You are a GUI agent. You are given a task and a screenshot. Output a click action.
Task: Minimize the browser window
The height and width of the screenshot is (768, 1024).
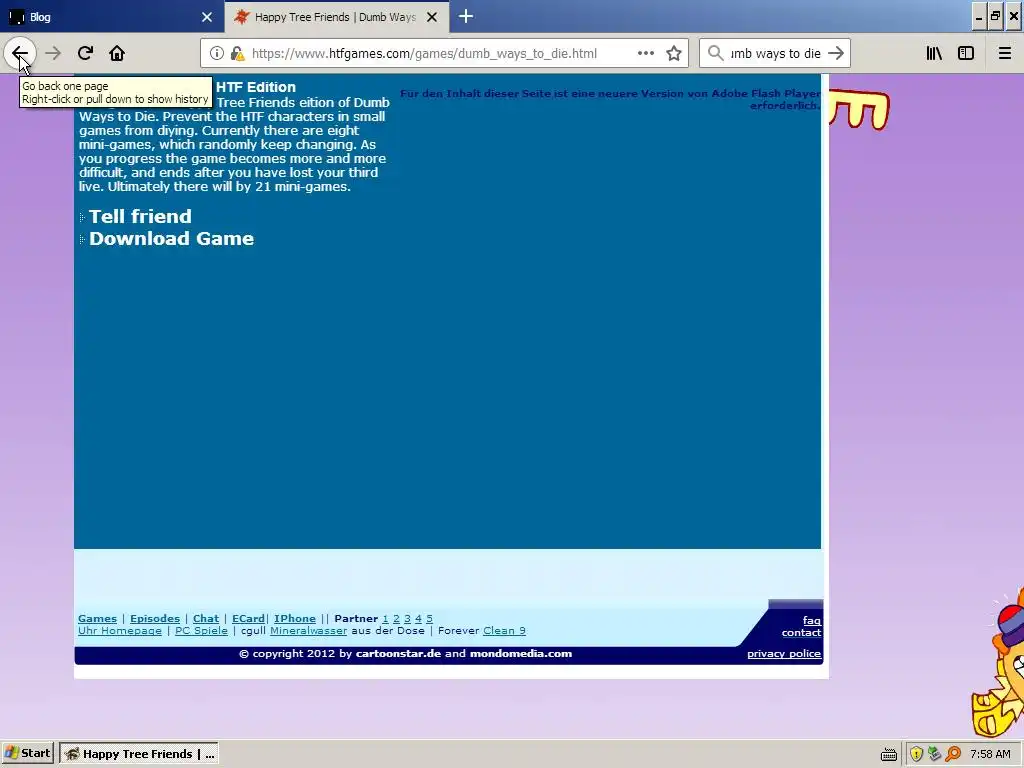(x=978, y=17)
